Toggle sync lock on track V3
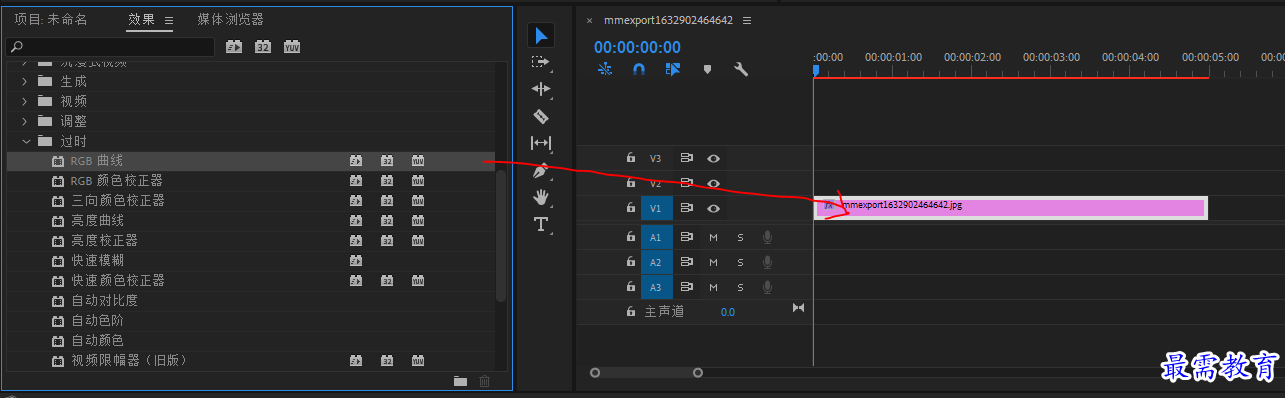The width and height of the screenshot is (1285, 398). (x=687, y=158)
